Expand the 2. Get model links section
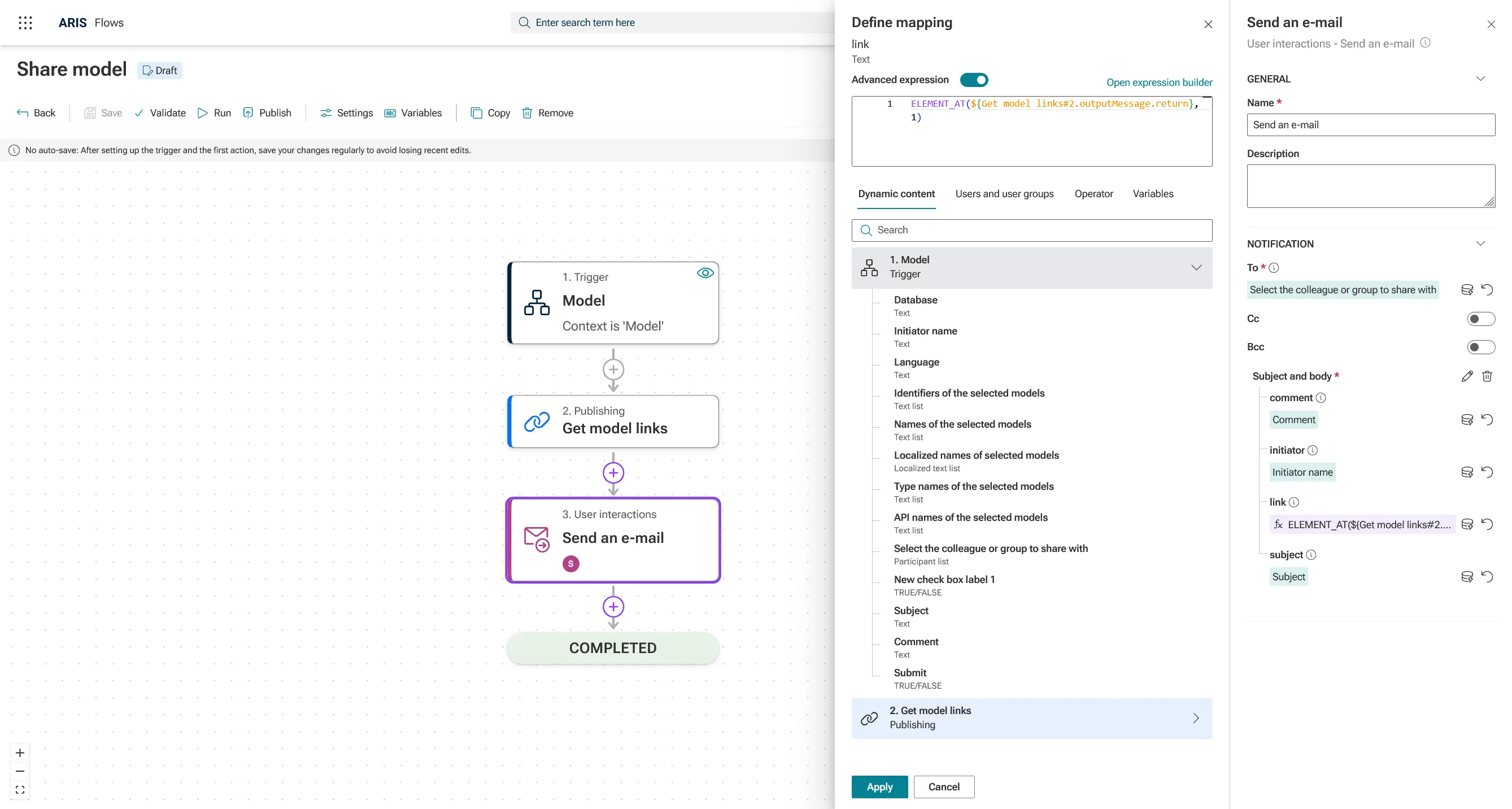 [1196, 718]
